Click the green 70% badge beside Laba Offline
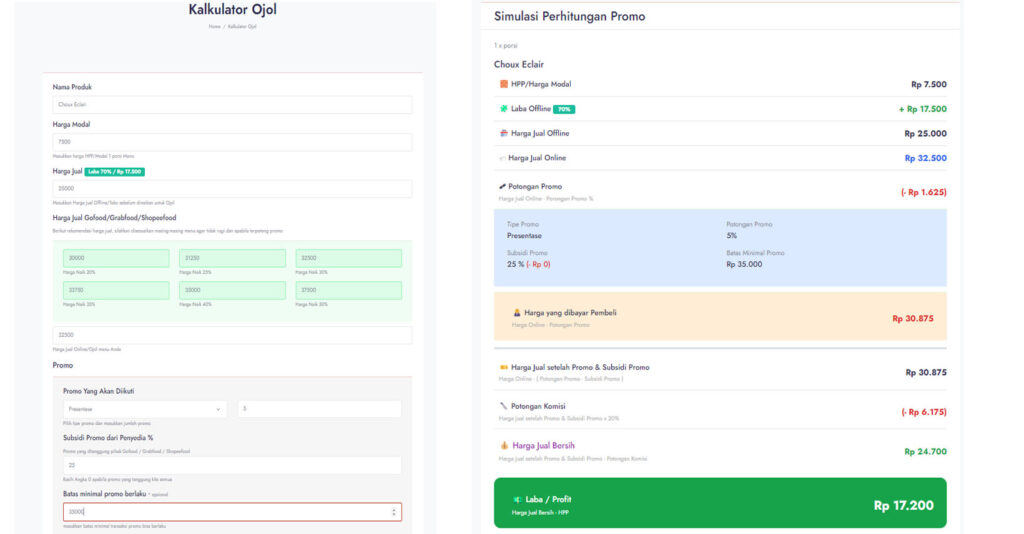 point(564,109)
